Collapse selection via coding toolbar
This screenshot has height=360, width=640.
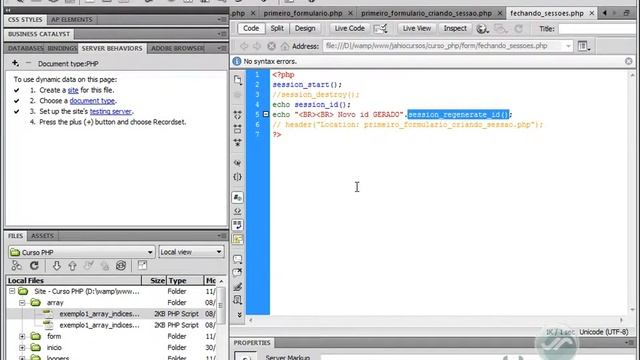(238, 129)
